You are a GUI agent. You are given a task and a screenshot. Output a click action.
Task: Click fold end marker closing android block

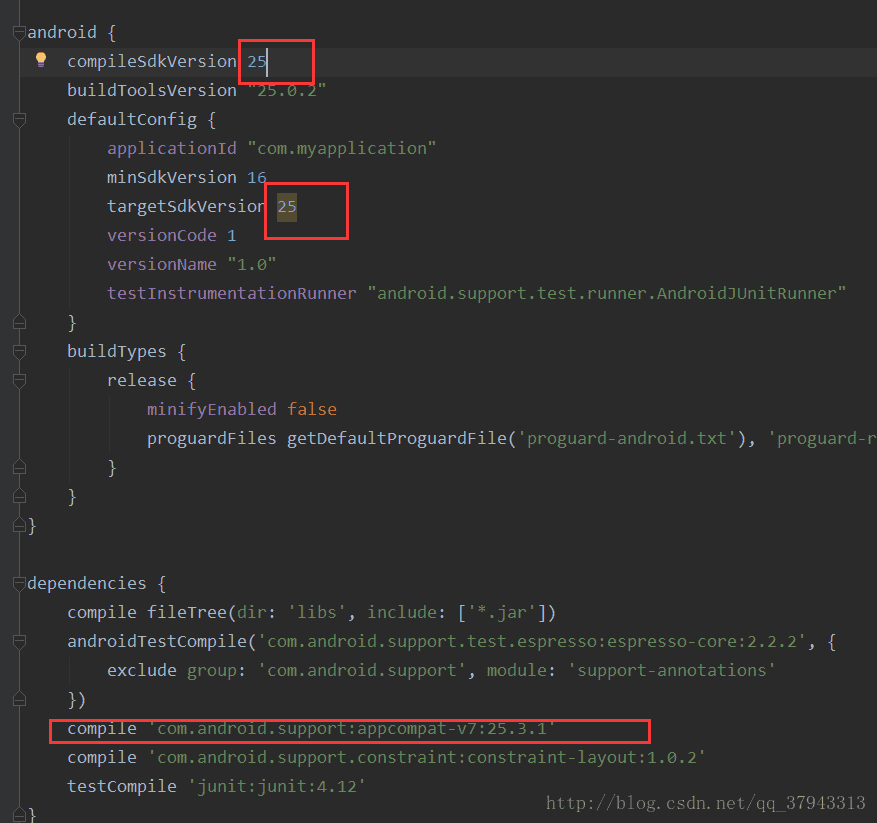coord(19,525)
